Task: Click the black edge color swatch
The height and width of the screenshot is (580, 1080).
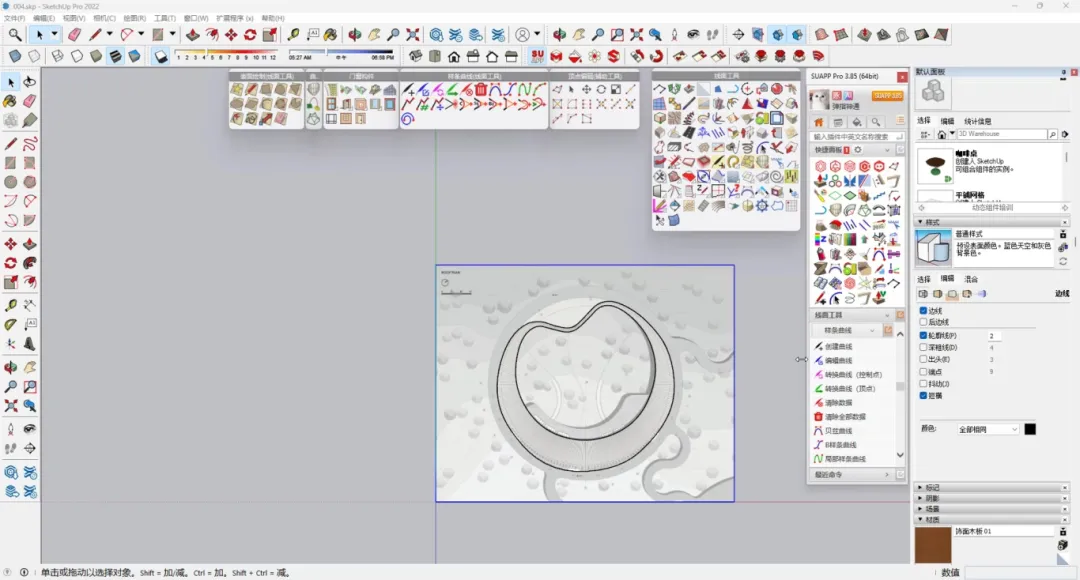Action: point(1030,429)
